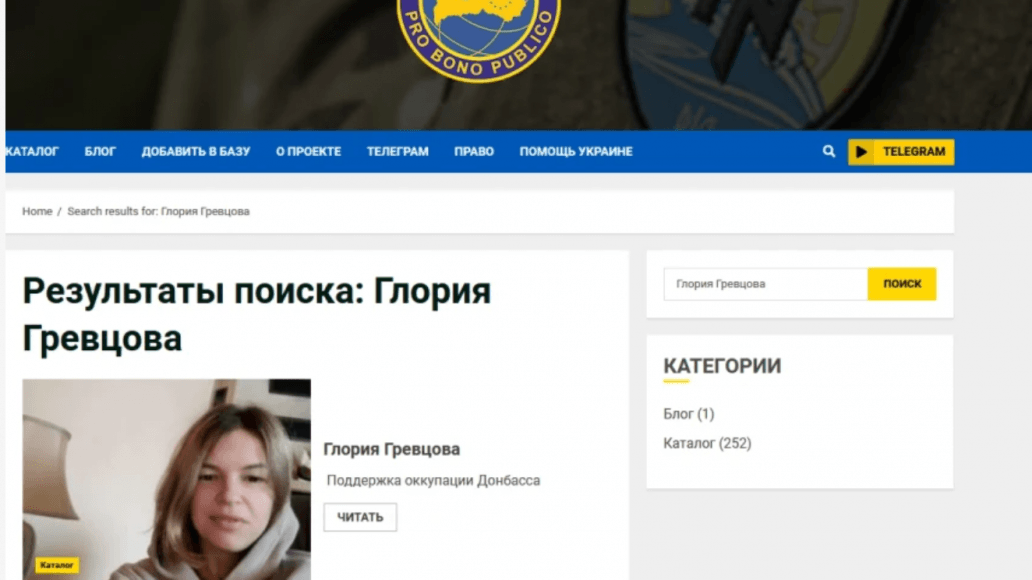Select ТЕЛЕГРАМ from the top navigation

(398, 152)
